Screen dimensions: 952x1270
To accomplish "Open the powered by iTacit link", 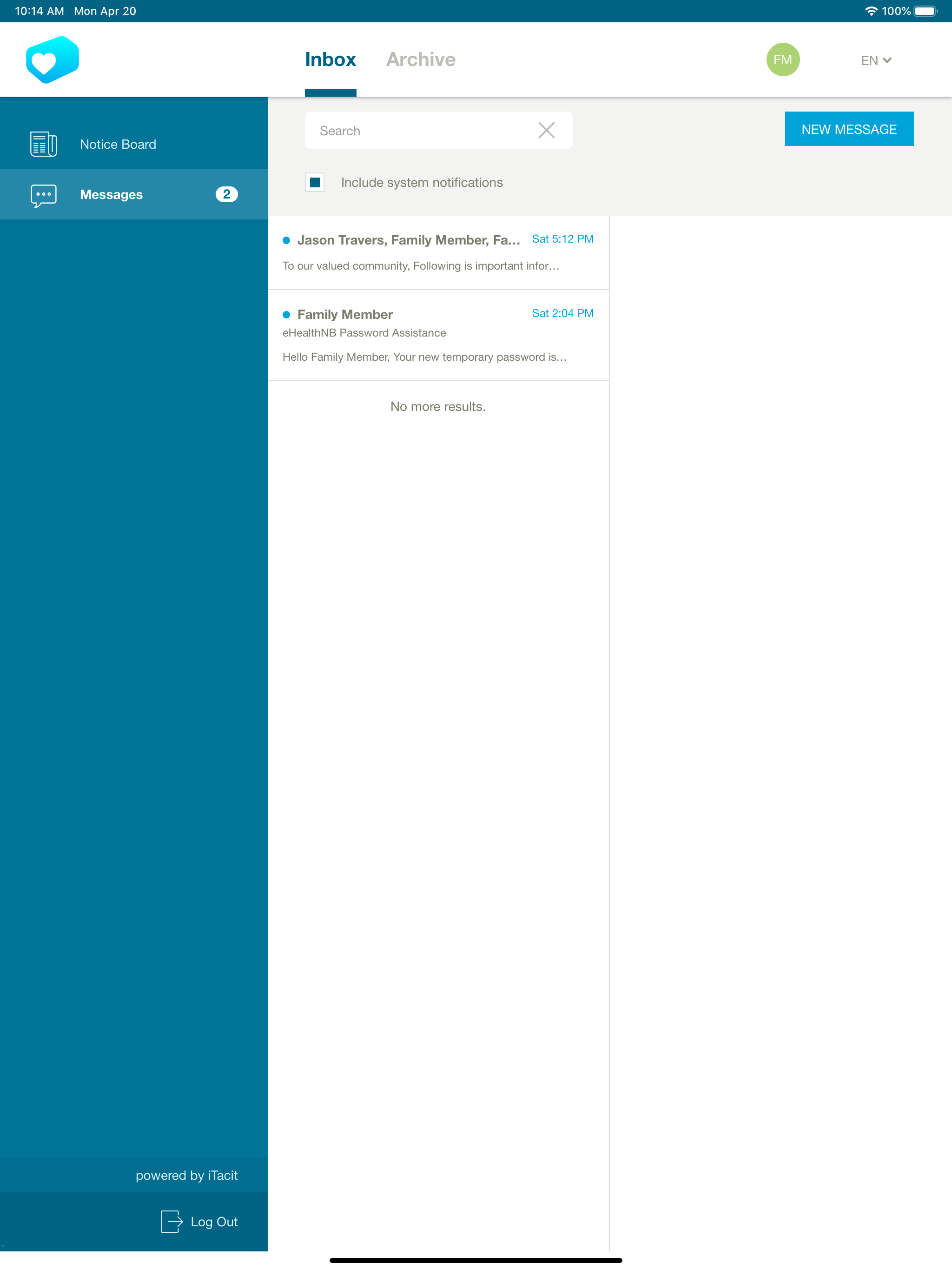I will point(186,1175).
